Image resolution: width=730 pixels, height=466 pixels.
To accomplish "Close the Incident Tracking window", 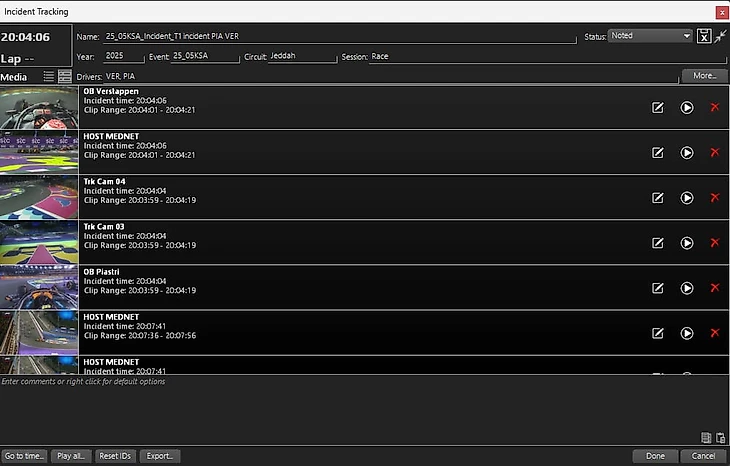I will (x=722, y=12).
